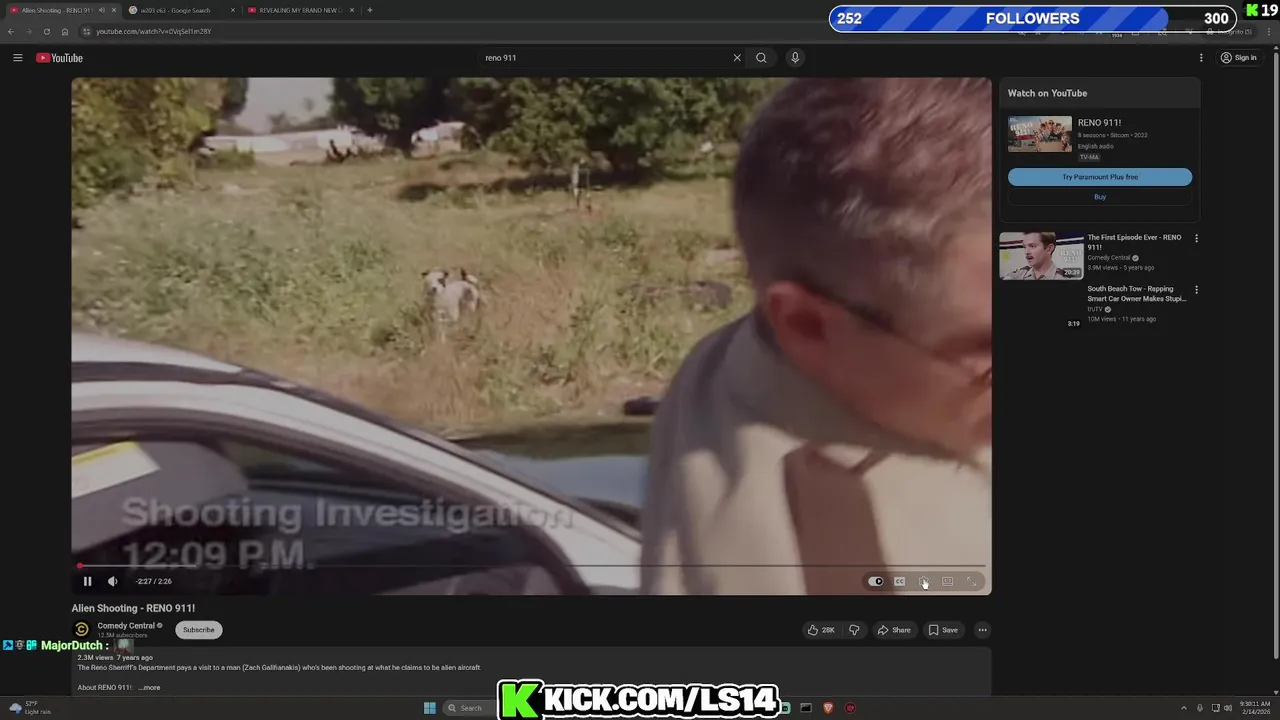Reload the YouTube page

tap(46, 31)
